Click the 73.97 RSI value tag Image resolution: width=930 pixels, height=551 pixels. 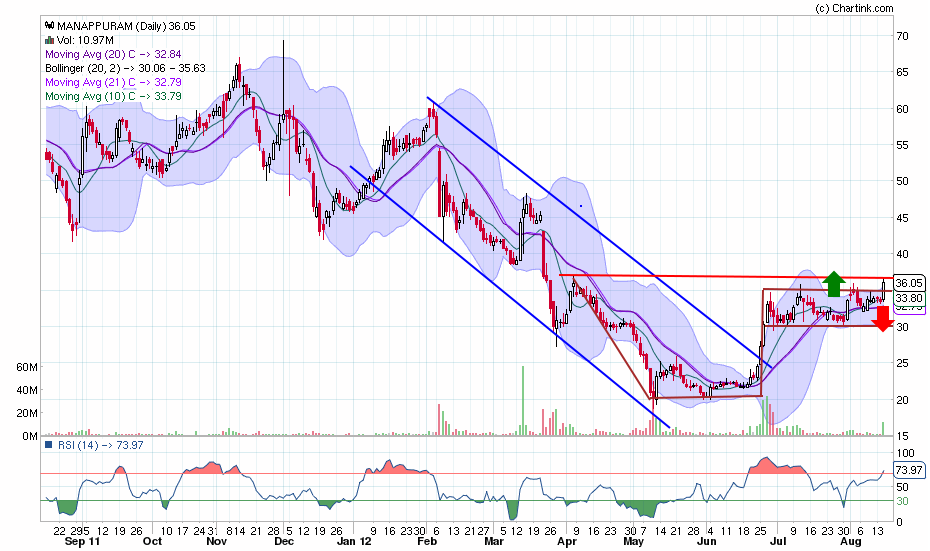click(909, 470)
